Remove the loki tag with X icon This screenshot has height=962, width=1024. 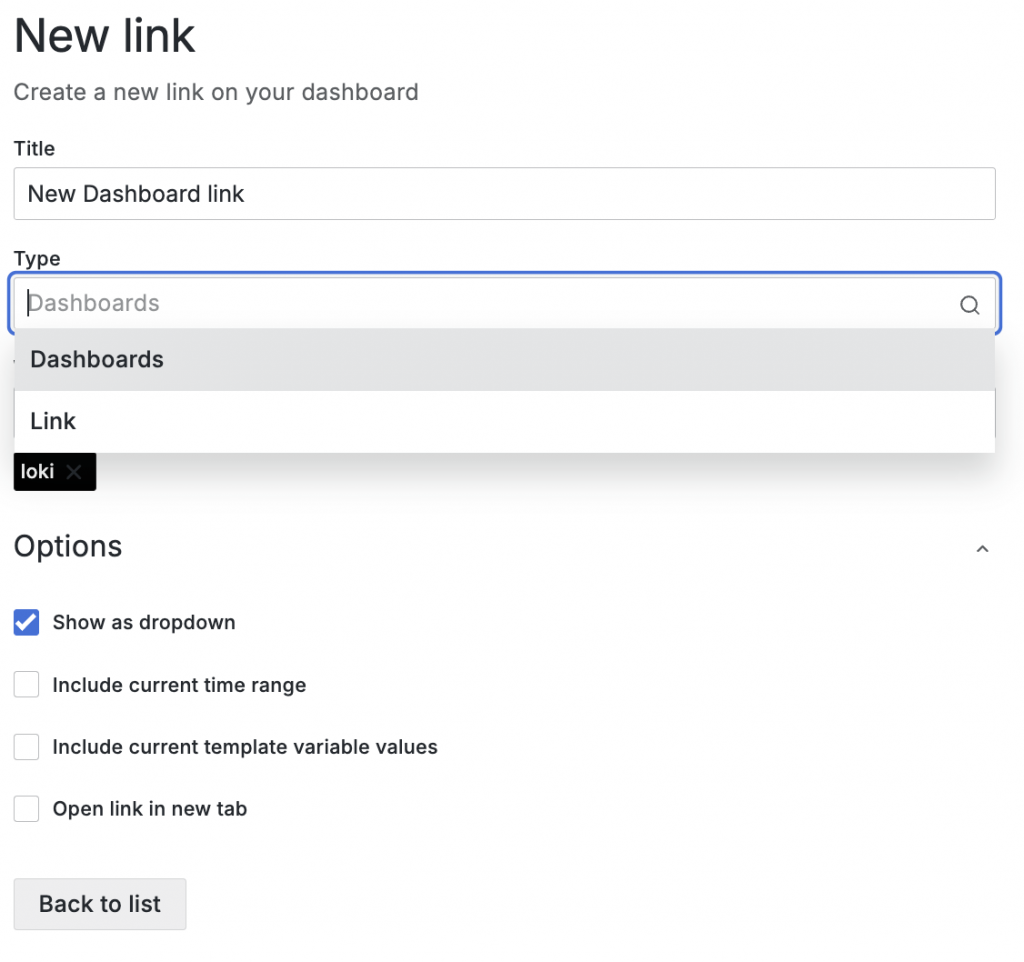[x=74, y=472]
